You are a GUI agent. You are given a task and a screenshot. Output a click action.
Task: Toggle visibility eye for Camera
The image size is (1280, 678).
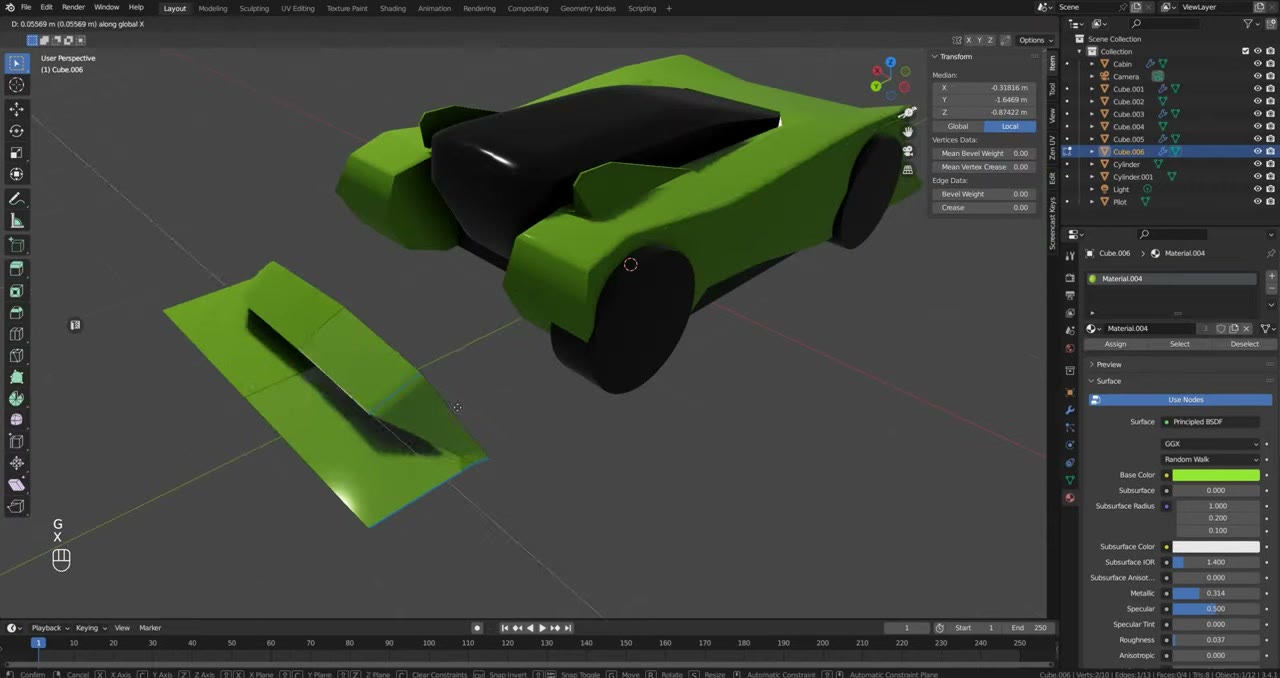(1257, 76)
